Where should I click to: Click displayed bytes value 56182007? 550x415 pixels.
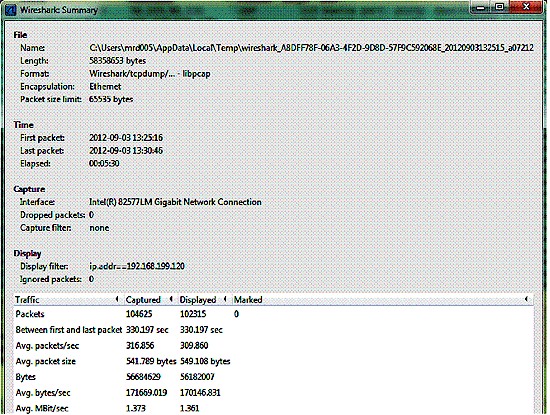pos(197,377)
